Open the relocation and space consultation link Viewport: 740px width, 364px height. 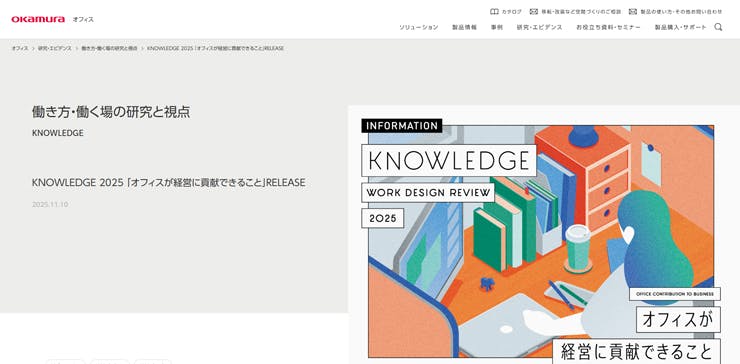pos(581,11)
